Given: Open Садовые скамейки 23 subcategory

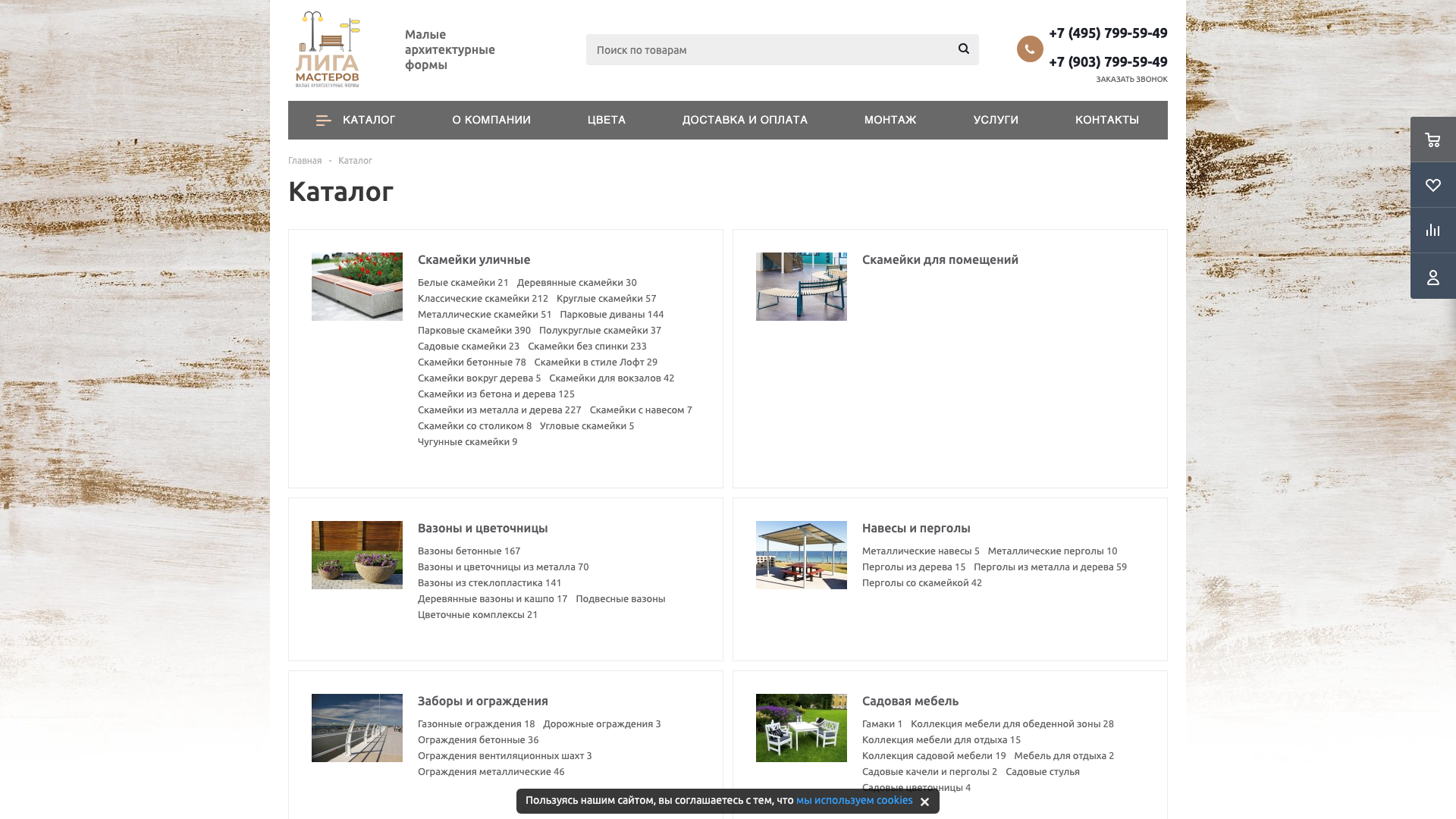Looking at the screenshot, I should pyautogui.click(x=469, y=346).
